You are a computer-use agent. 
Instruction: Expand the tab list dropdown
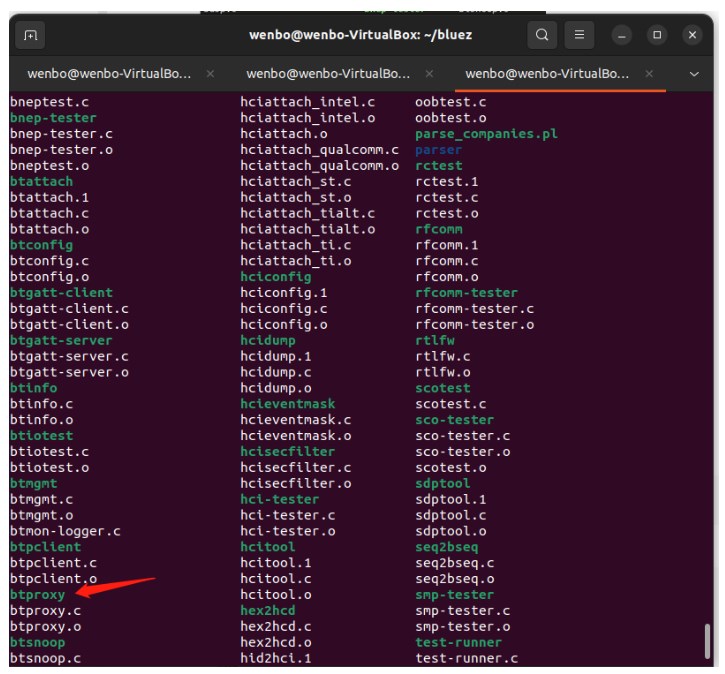[694, 74]
